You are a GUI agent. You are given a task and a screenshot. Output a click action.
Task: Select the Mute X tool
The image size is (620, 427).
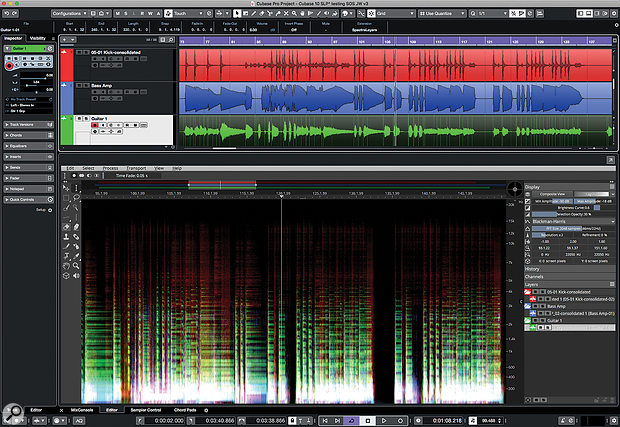pos(286,13)
